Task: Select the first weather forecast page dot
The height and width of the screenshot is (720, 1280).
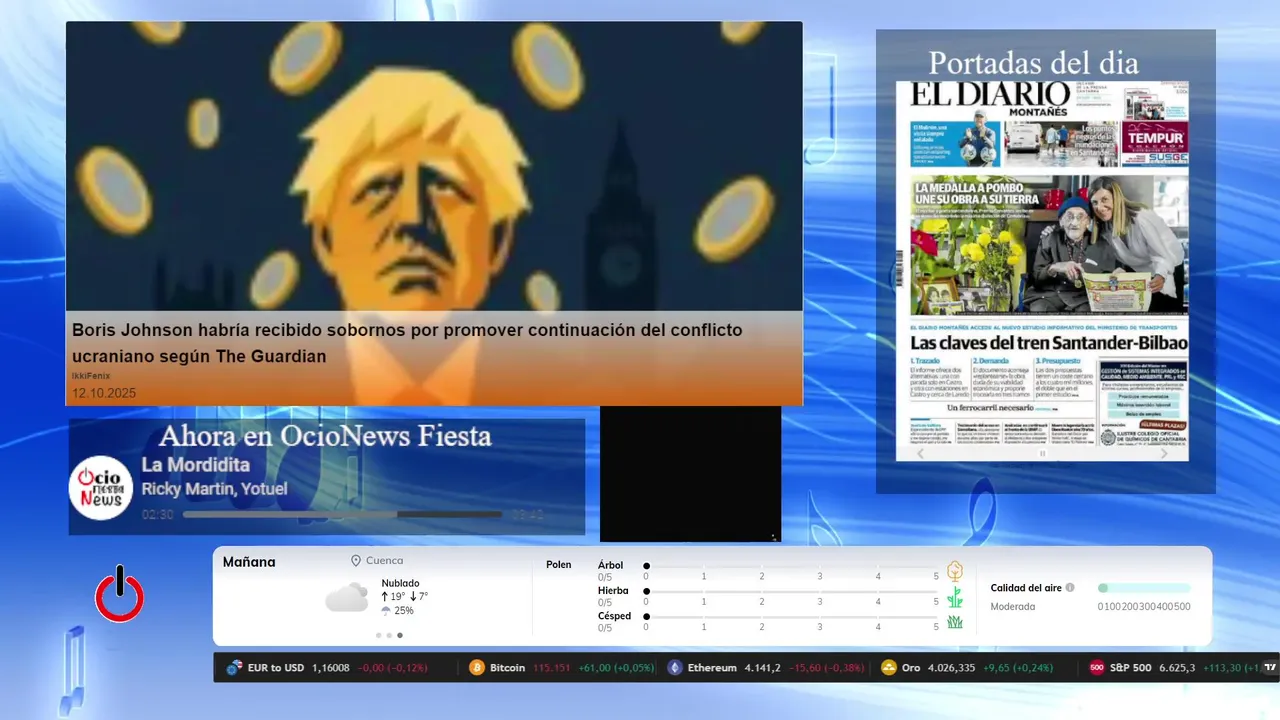Action: click(378, 635)
